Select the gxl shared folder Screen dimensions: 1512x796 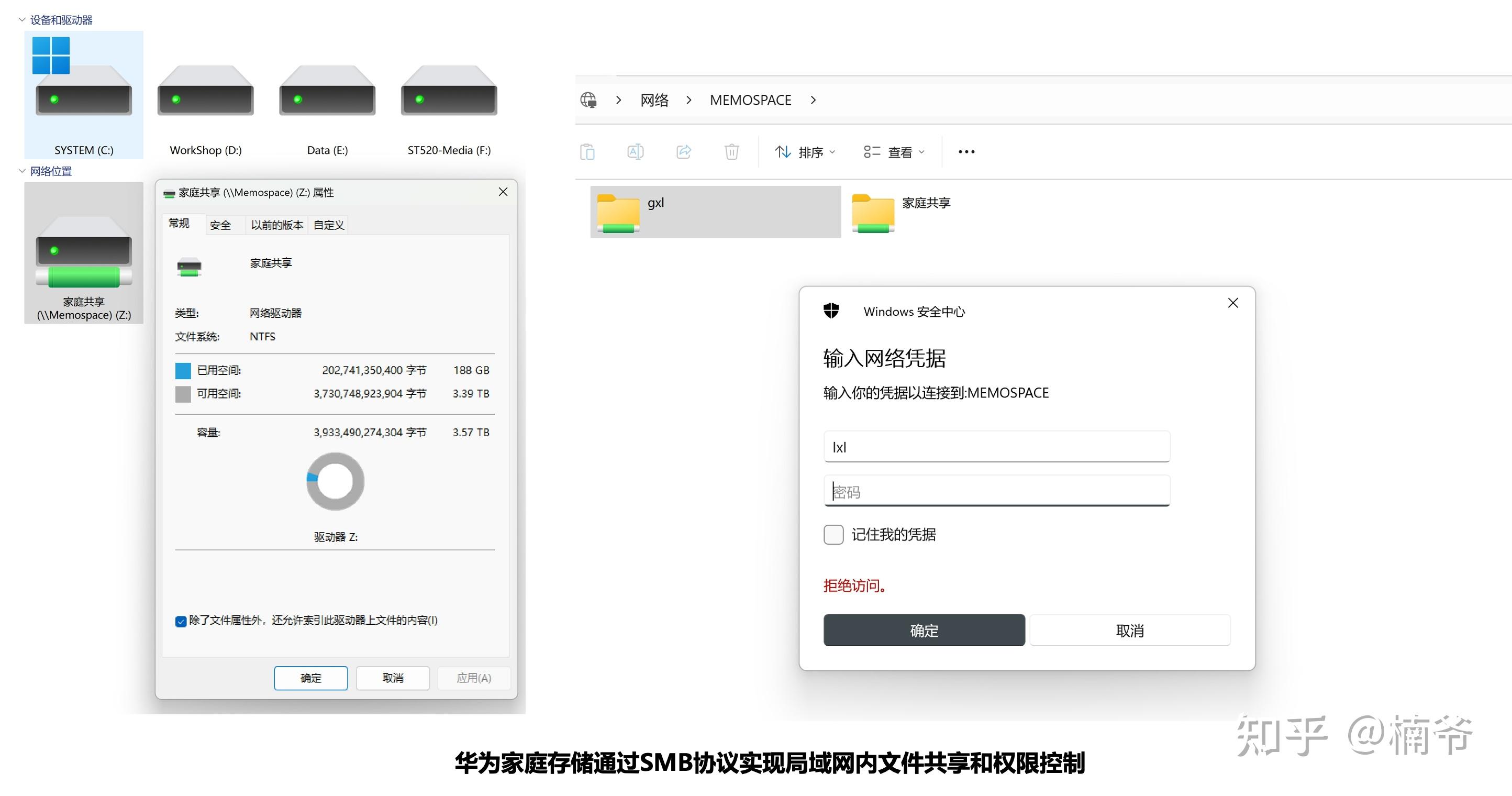[716, 212]
